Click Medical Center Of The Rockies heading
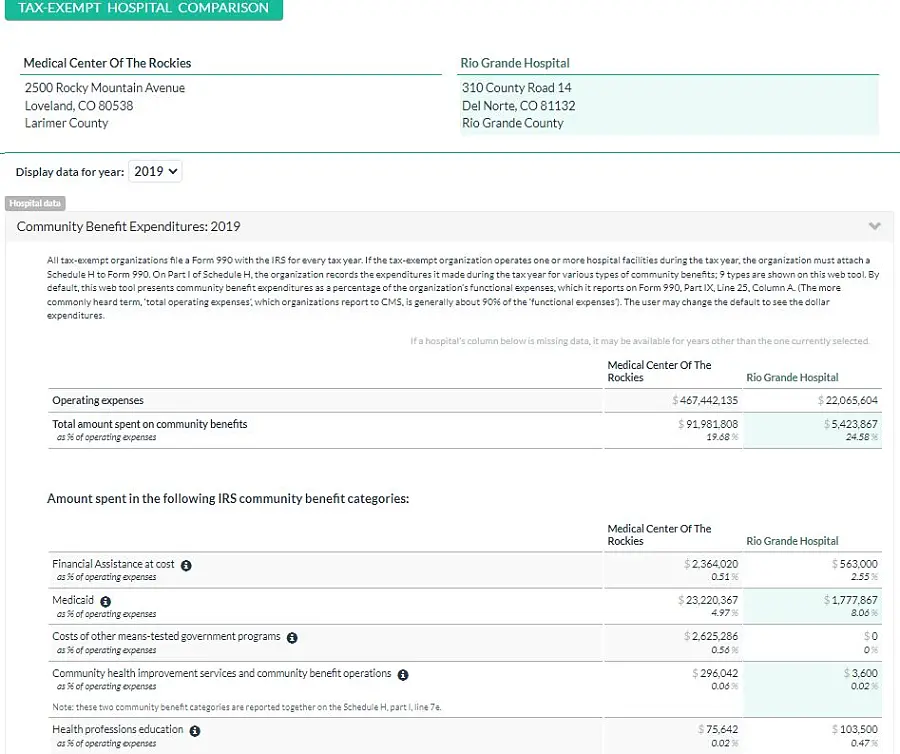Image resolution: width=900 pixels, height=754 pixels. (x=107, y=63)
